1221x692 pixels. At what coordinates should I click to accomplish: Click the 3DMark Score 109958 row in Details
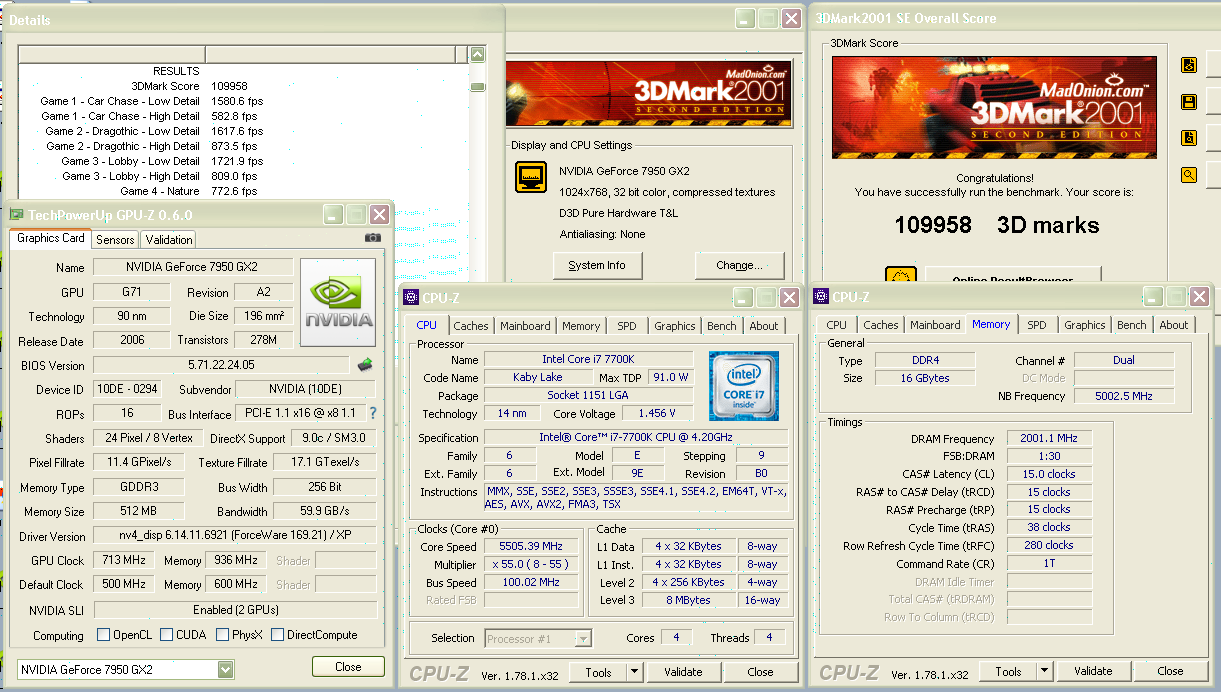(244, 86)
